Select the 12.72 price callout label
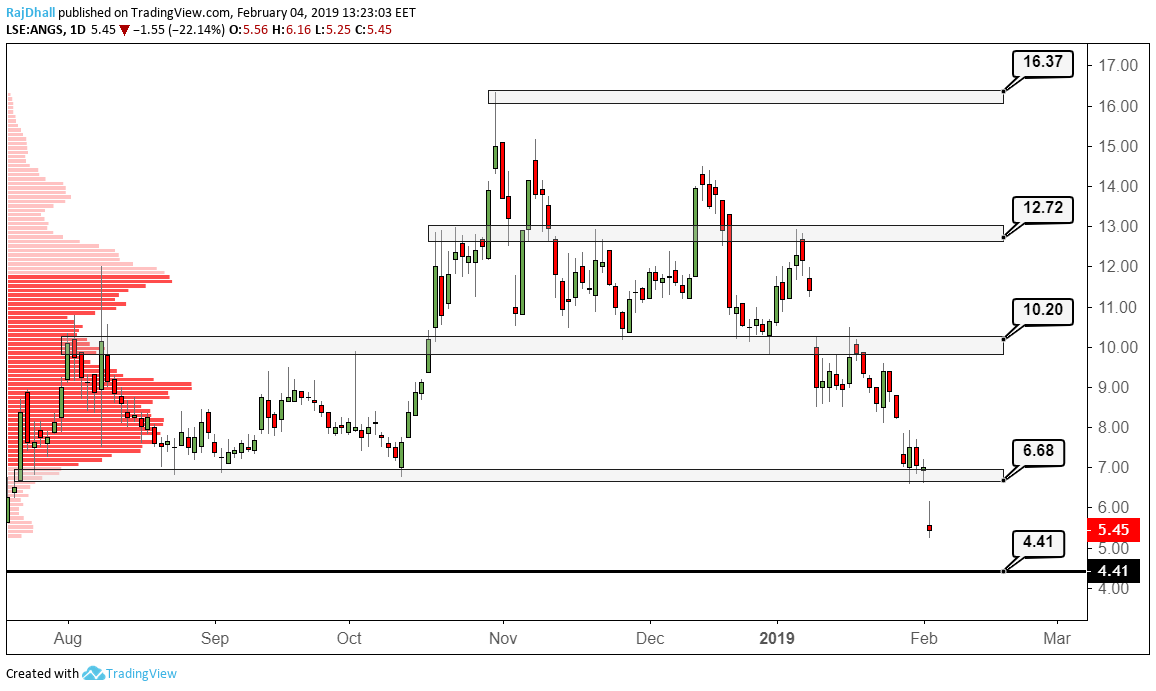1156x691 pixels. [x=1042, y=209]
